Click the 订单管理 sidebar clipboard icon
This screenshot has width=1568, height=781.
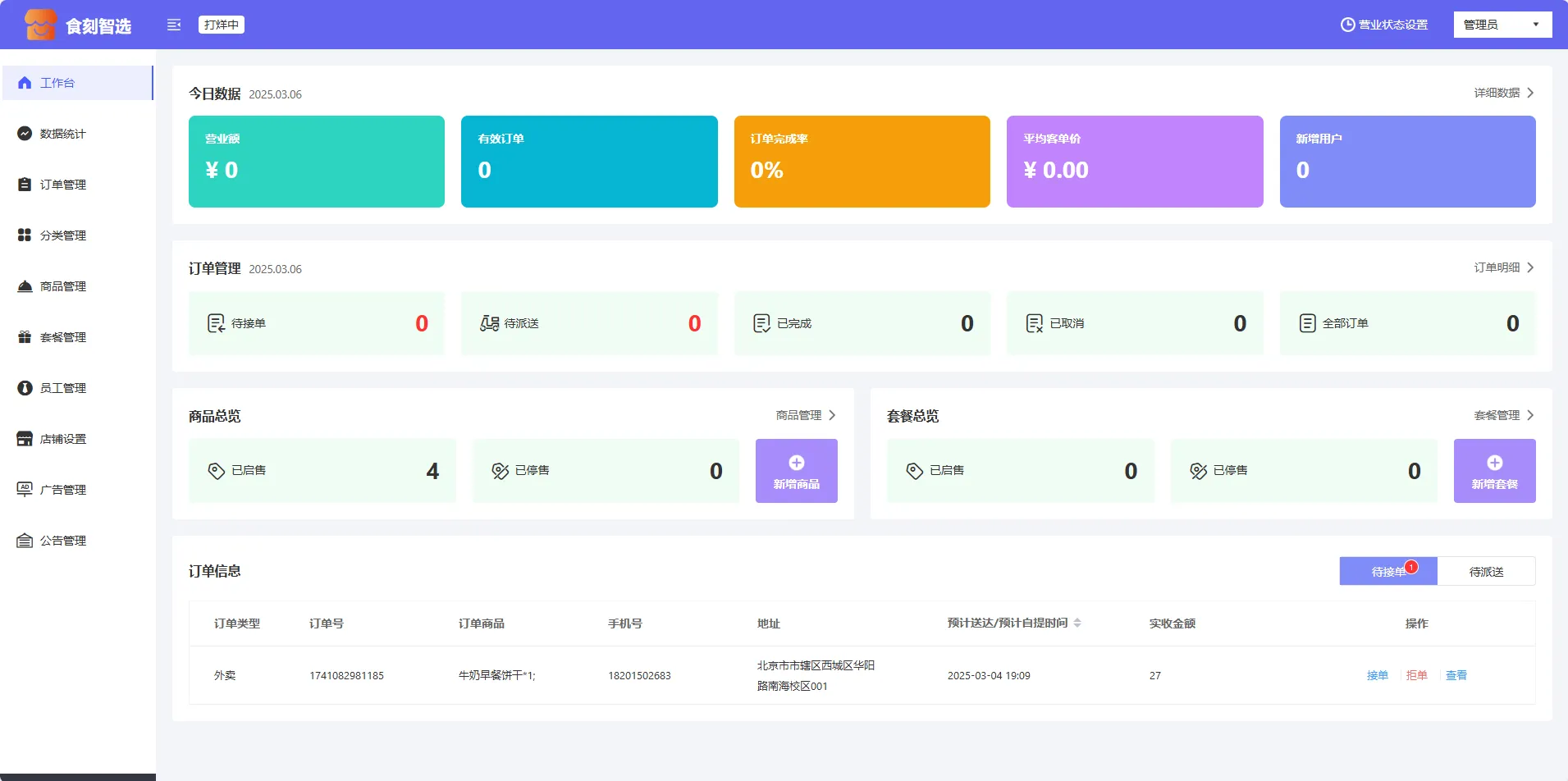point(25,185)
